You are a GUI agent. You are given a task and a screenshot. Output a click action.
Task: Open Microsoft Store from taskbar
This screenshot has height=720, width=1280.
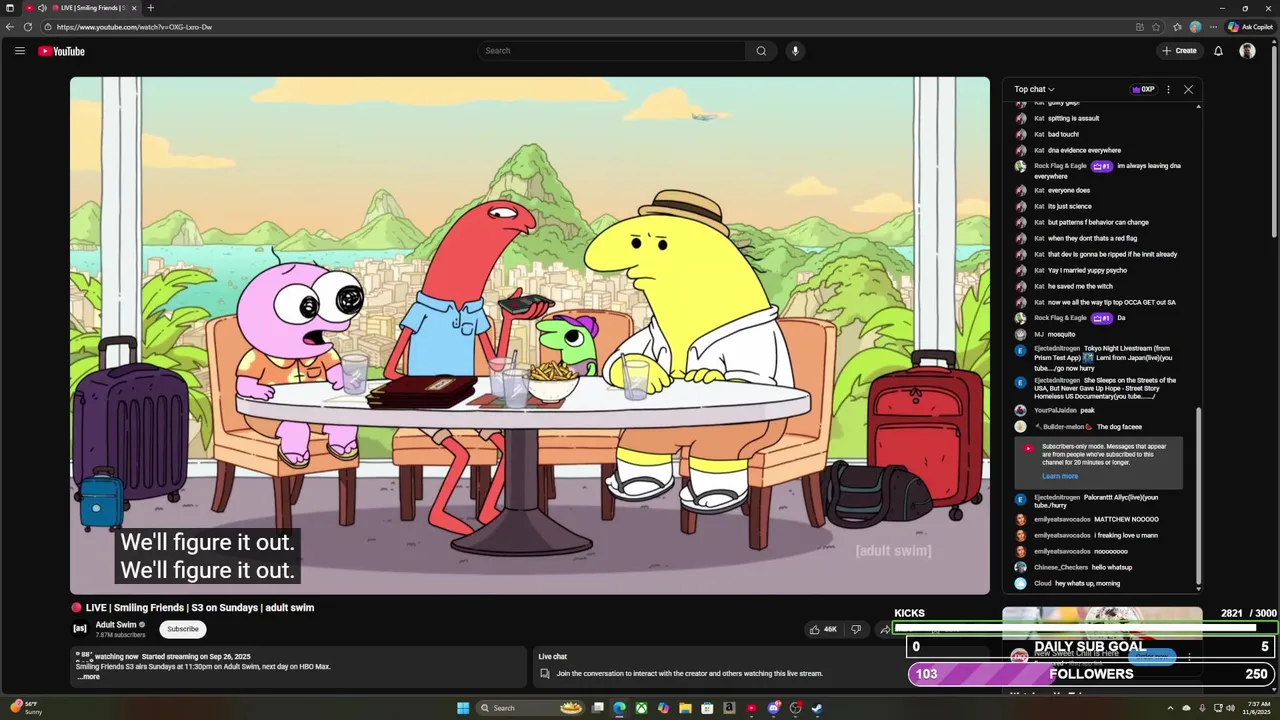pos(707,708)
